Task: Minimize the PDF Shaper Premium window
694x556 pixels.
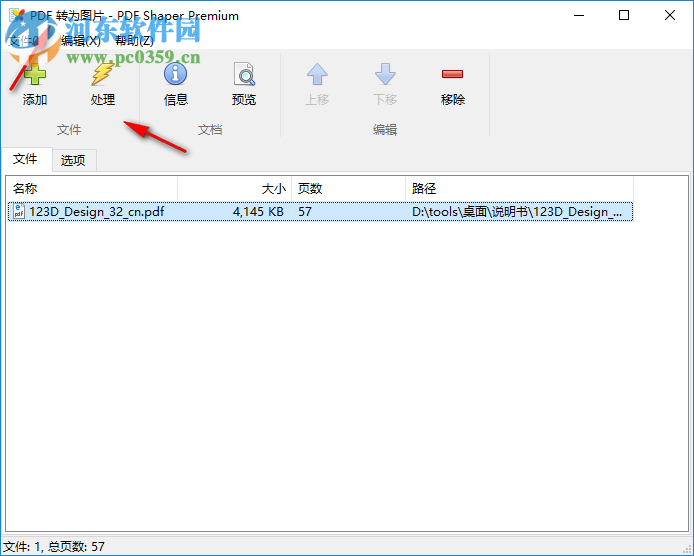Action: [579, 15]
